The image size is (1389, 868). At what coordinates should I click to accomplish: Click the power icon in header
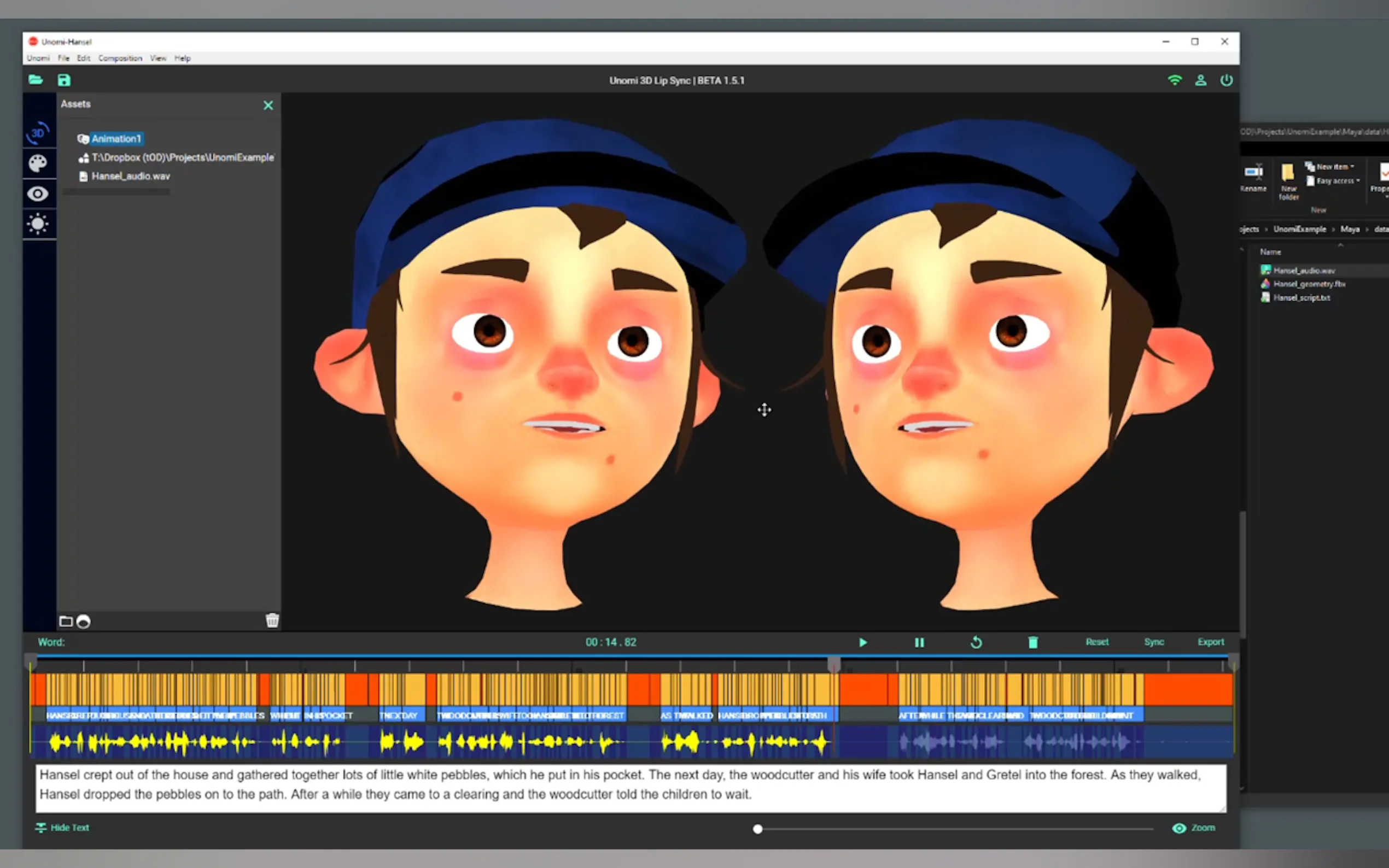1226,80
